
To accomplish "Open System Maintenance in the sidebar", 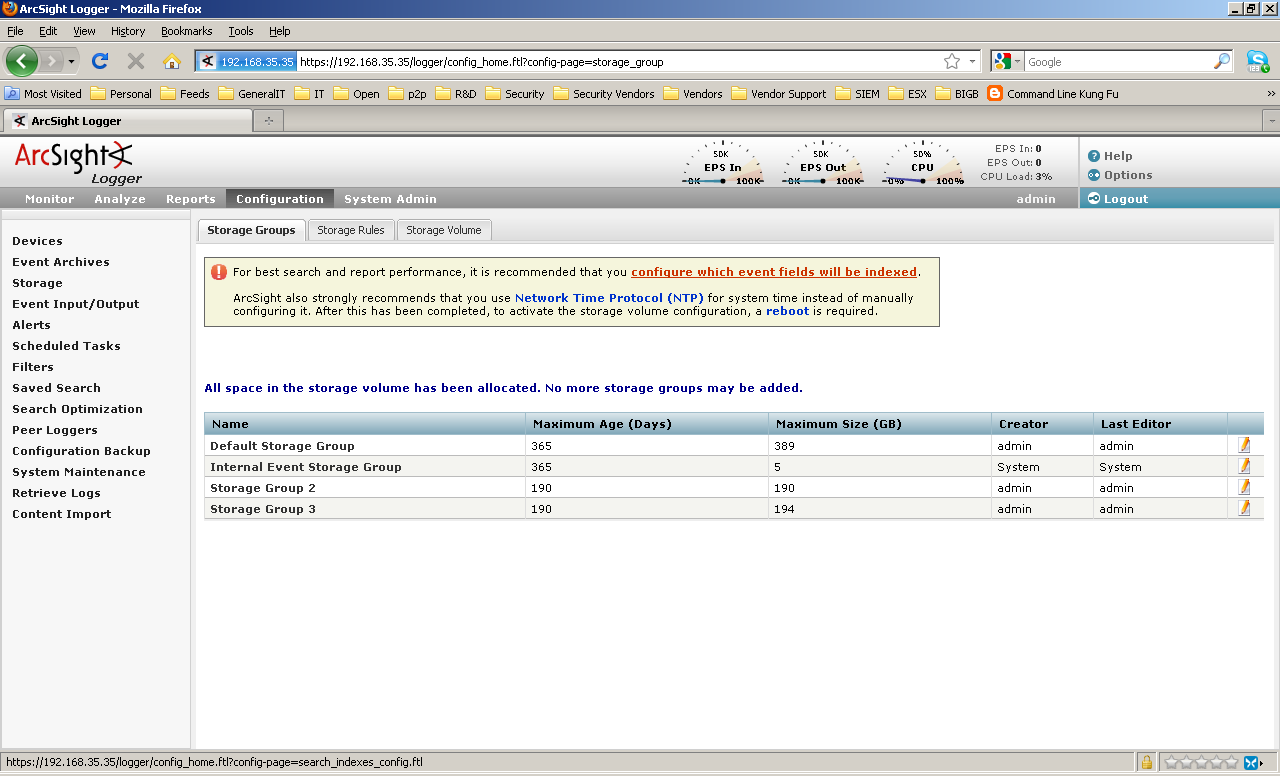I will (x=79, y=472).
